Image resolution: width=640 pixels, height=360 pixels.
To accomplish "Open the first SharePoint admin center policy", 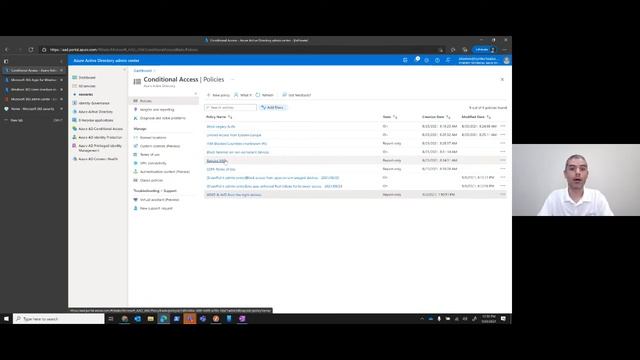I will click(x=273, y=178).
